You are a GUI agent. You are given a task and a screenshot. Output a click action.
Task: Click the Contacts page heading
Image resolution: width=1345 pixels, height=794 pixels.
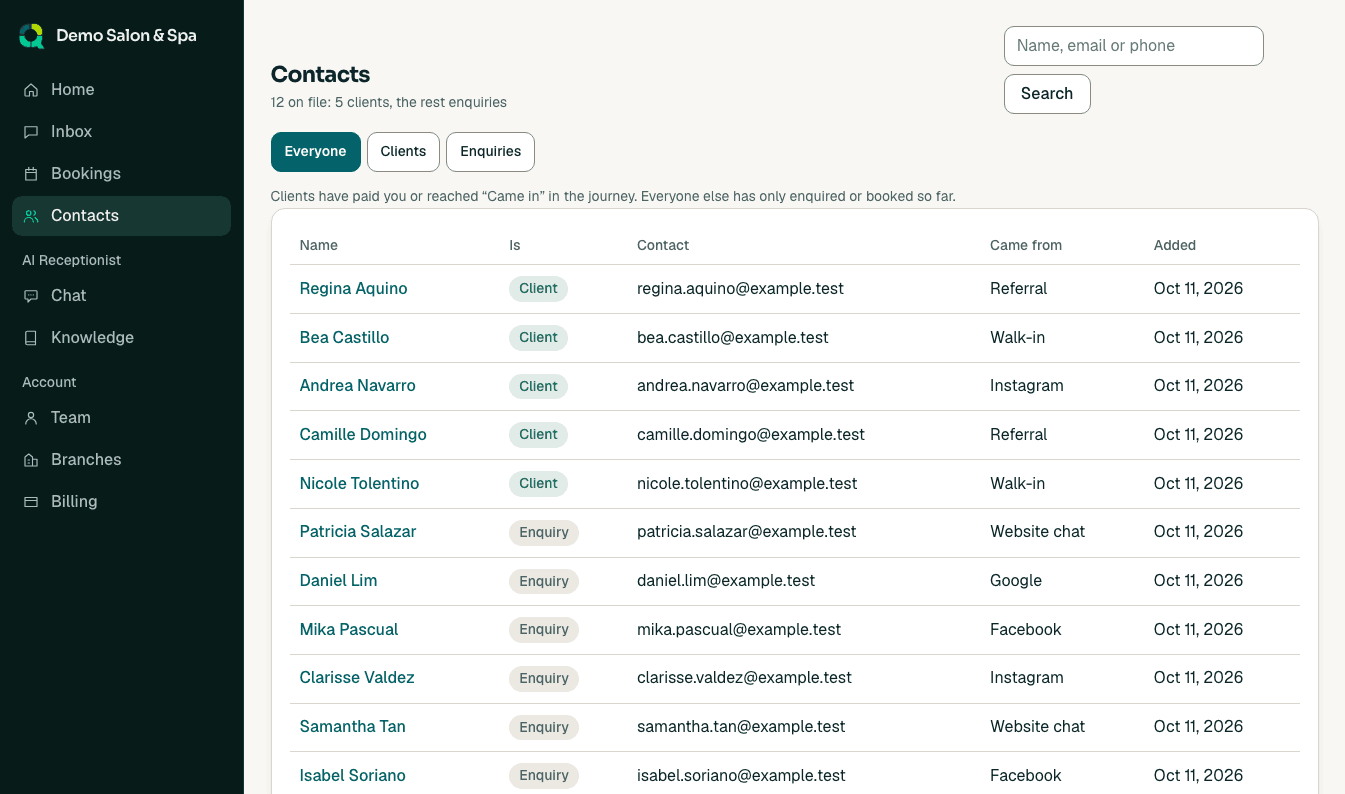tap(321, 74)
